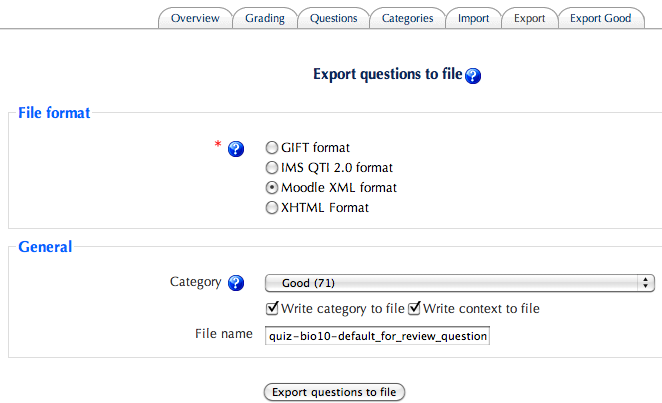Click the Category dropdown arrow stepper
The height and width of the screenshot is (403, 662).
tap(646, 283)
